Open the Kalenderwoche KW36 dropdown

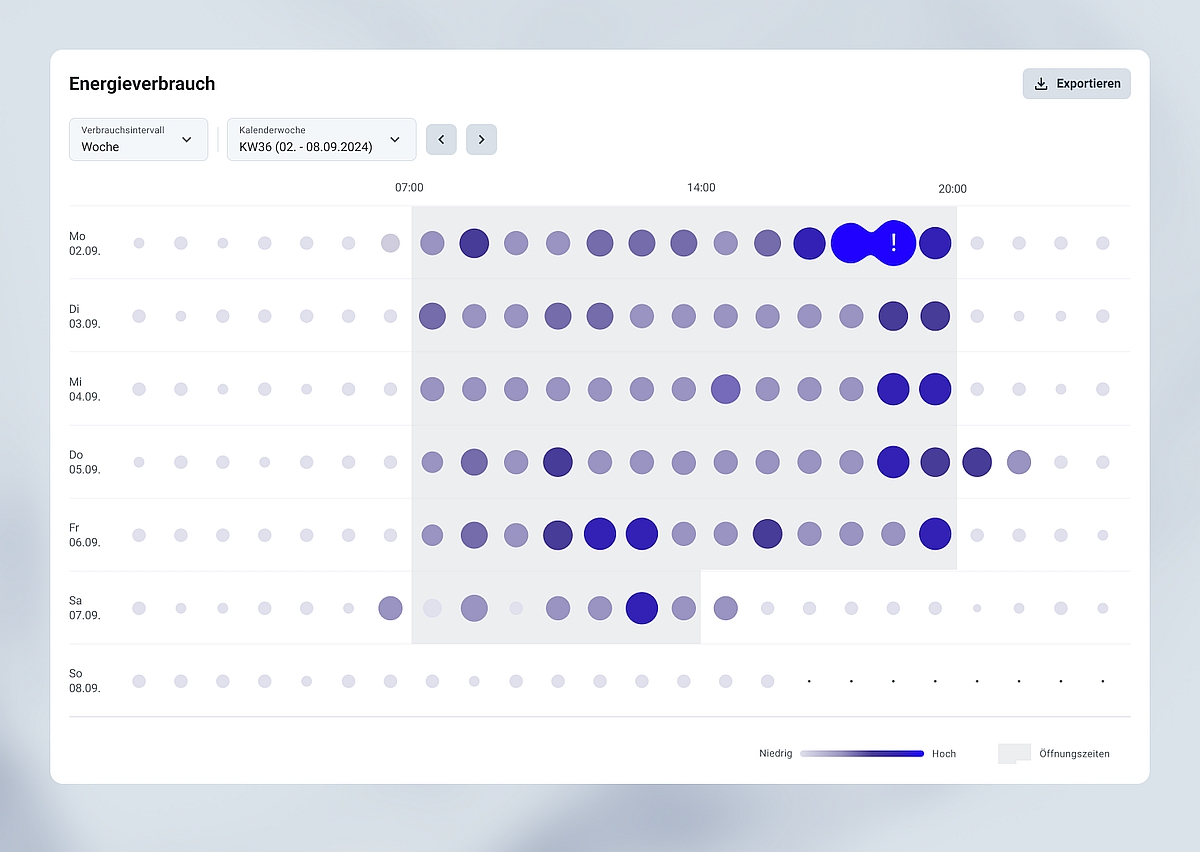tap(321, 139)
